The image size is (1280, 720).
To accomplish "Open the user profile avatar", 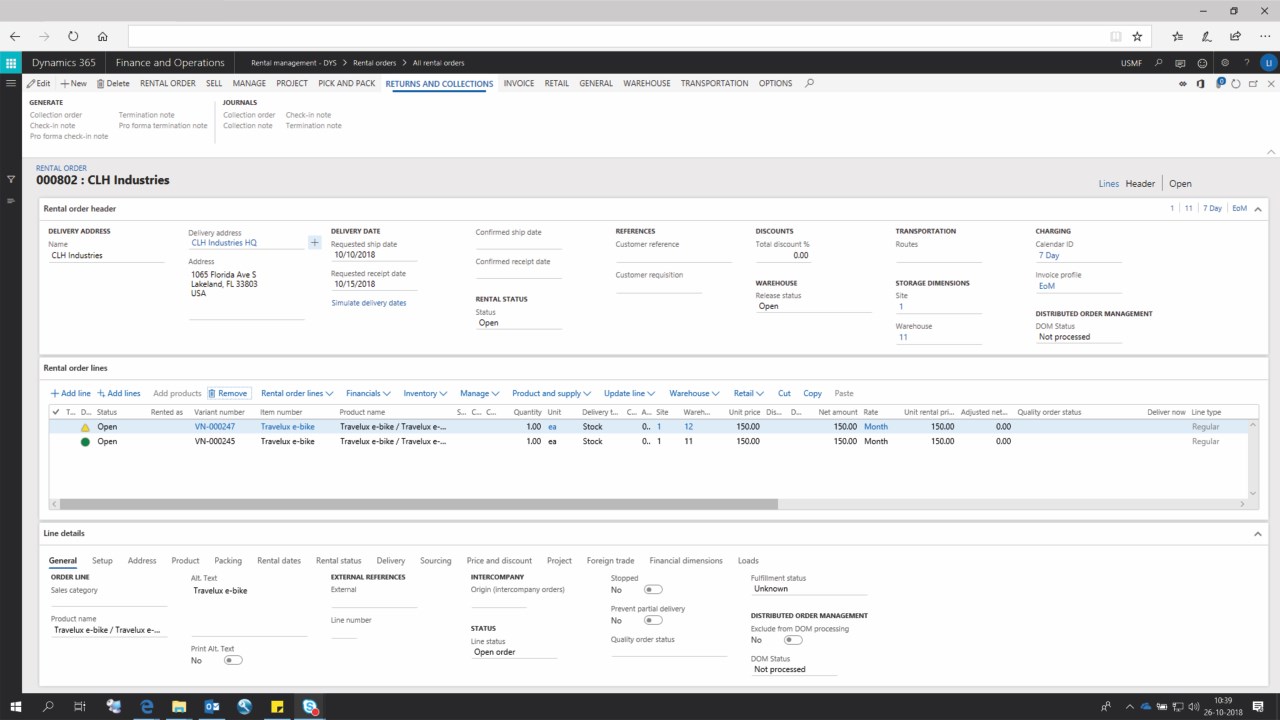I will [x=1268, y=62].
